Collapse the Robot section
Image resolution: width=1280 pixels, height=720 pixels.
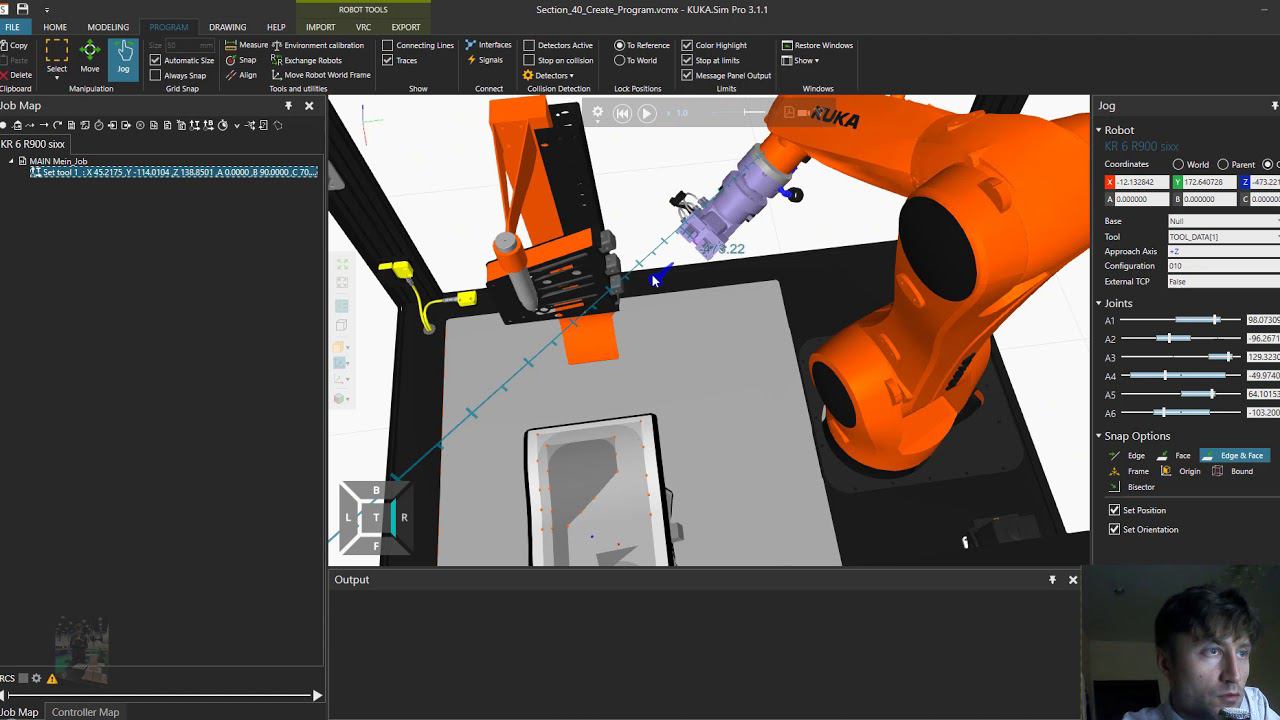1098,130
